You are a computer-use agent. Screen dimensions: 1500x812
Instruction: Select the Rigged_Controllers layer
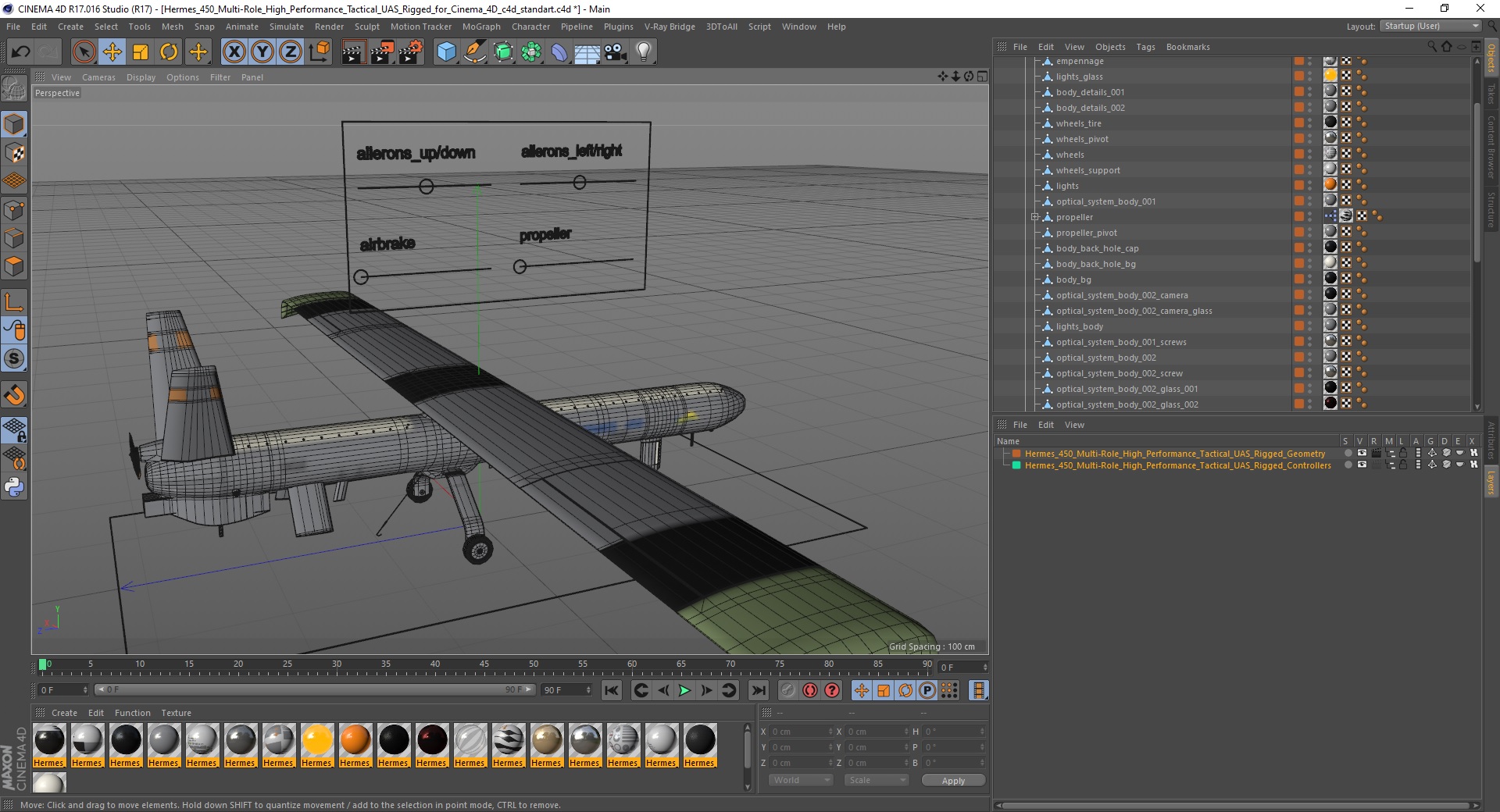1177,465
